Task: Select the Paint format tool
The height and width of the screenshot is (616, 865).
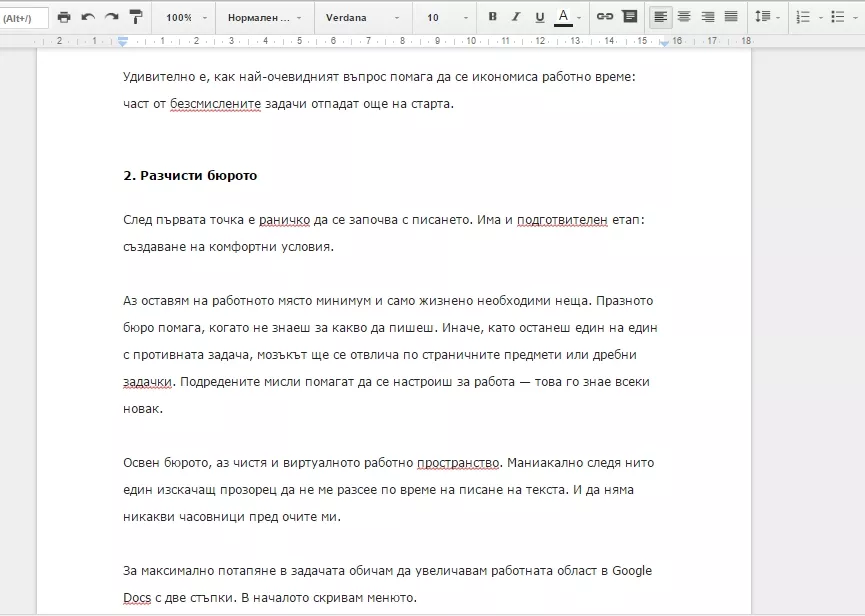Action: point(136,17)
